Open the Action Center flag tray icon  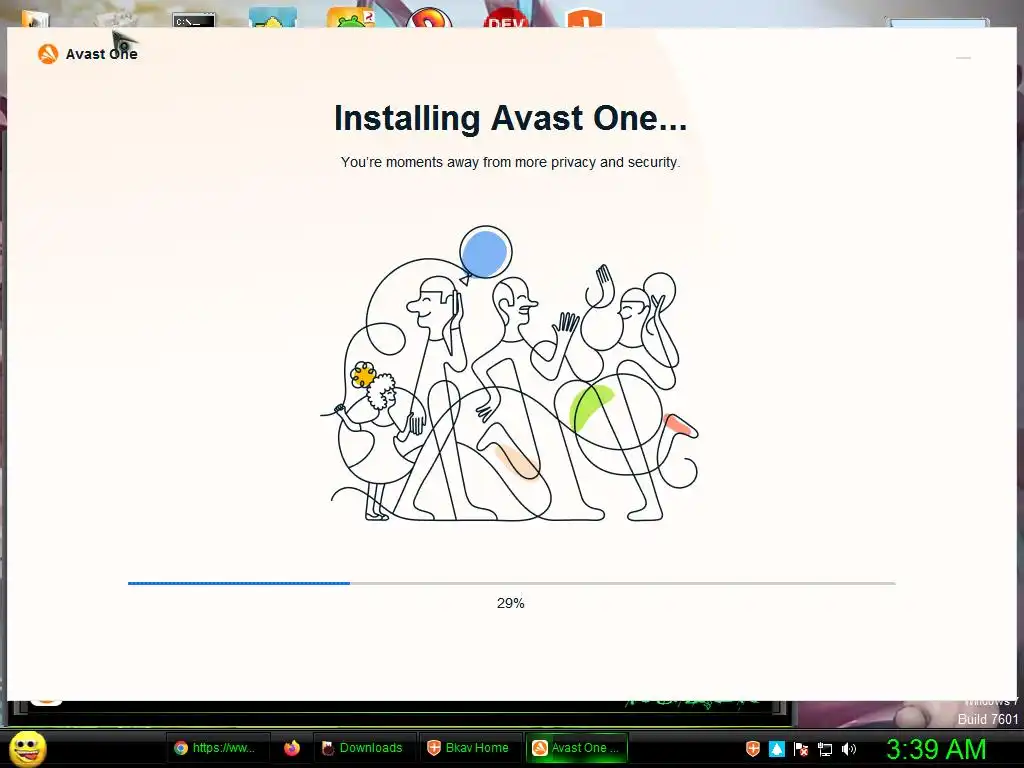point(801,748)
